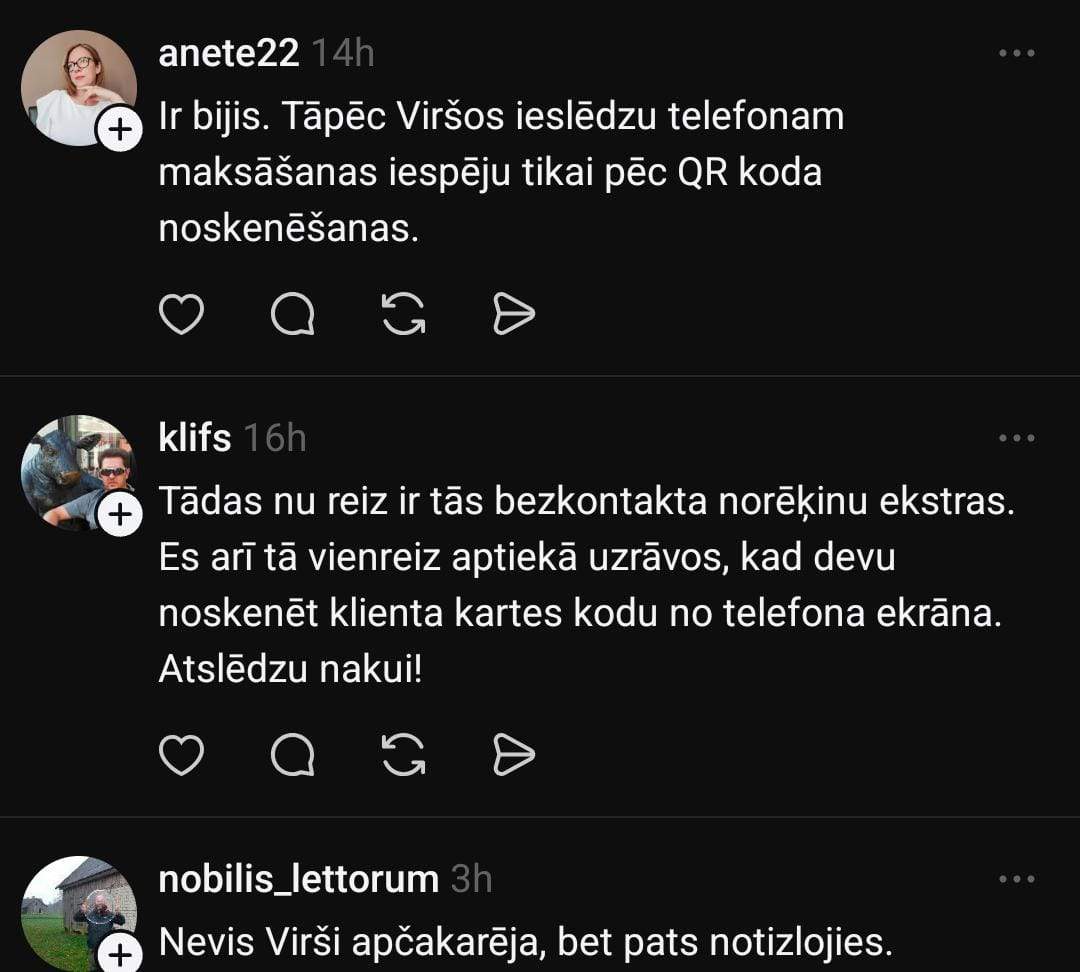Expand the three-dot menu on klifs's post

click(x=1017, y=438)
